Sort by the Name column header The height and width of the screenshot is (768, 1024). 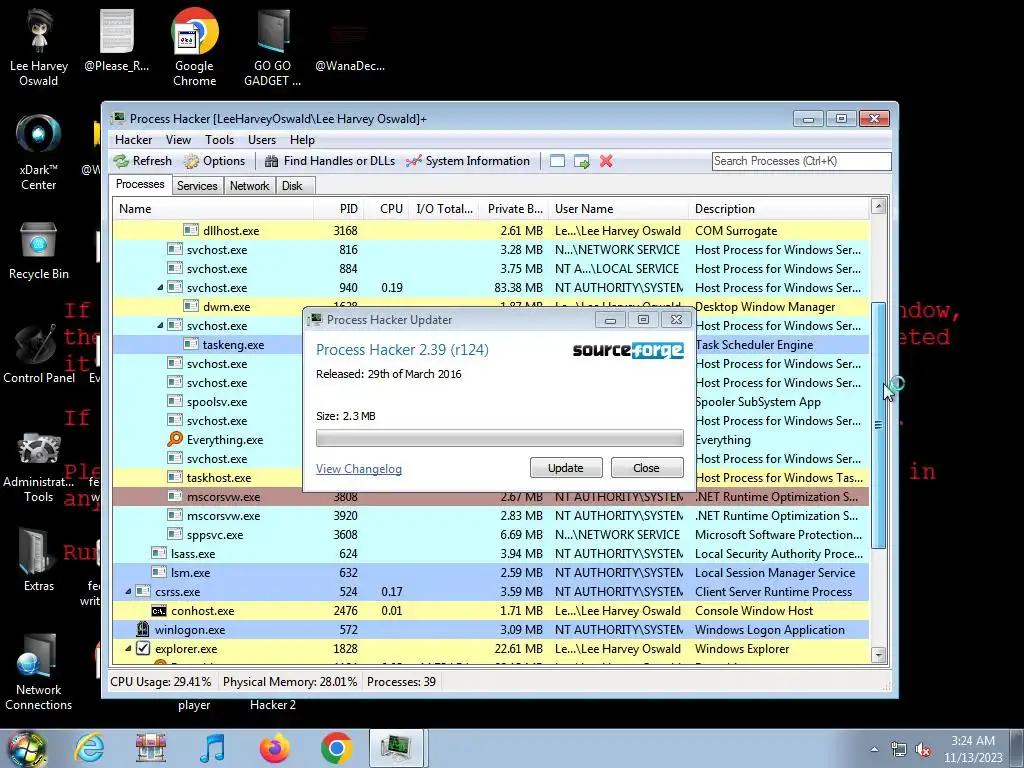[213, 209]
